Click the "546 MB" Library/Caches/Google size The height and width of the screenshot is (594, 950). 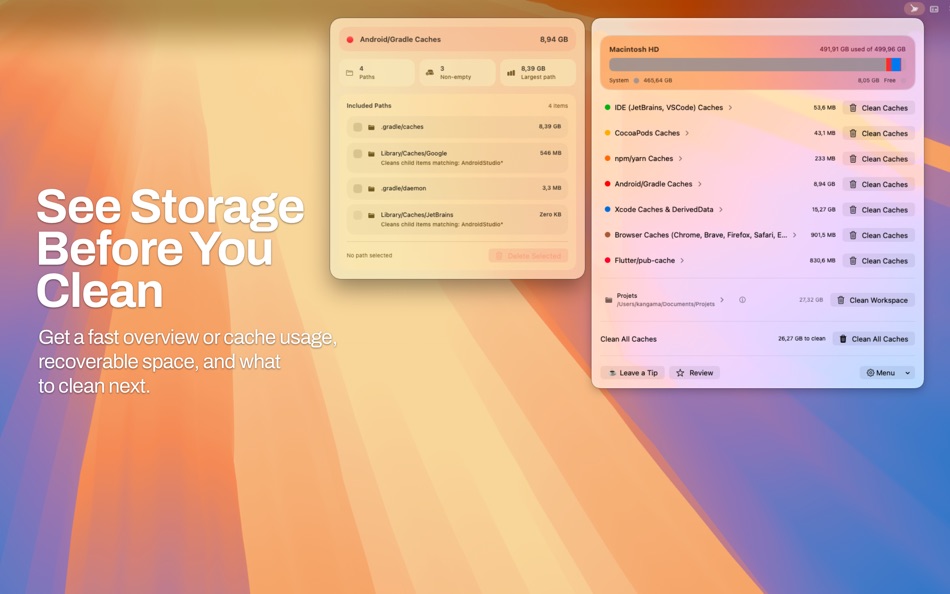click(x=550, y=153)
